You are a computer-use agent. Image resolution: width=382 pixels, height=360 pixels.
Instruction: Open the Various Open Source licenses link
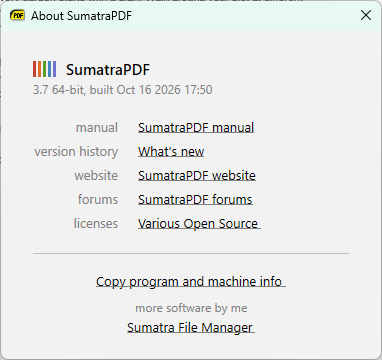pyautogui.click(x=199, y=224)
